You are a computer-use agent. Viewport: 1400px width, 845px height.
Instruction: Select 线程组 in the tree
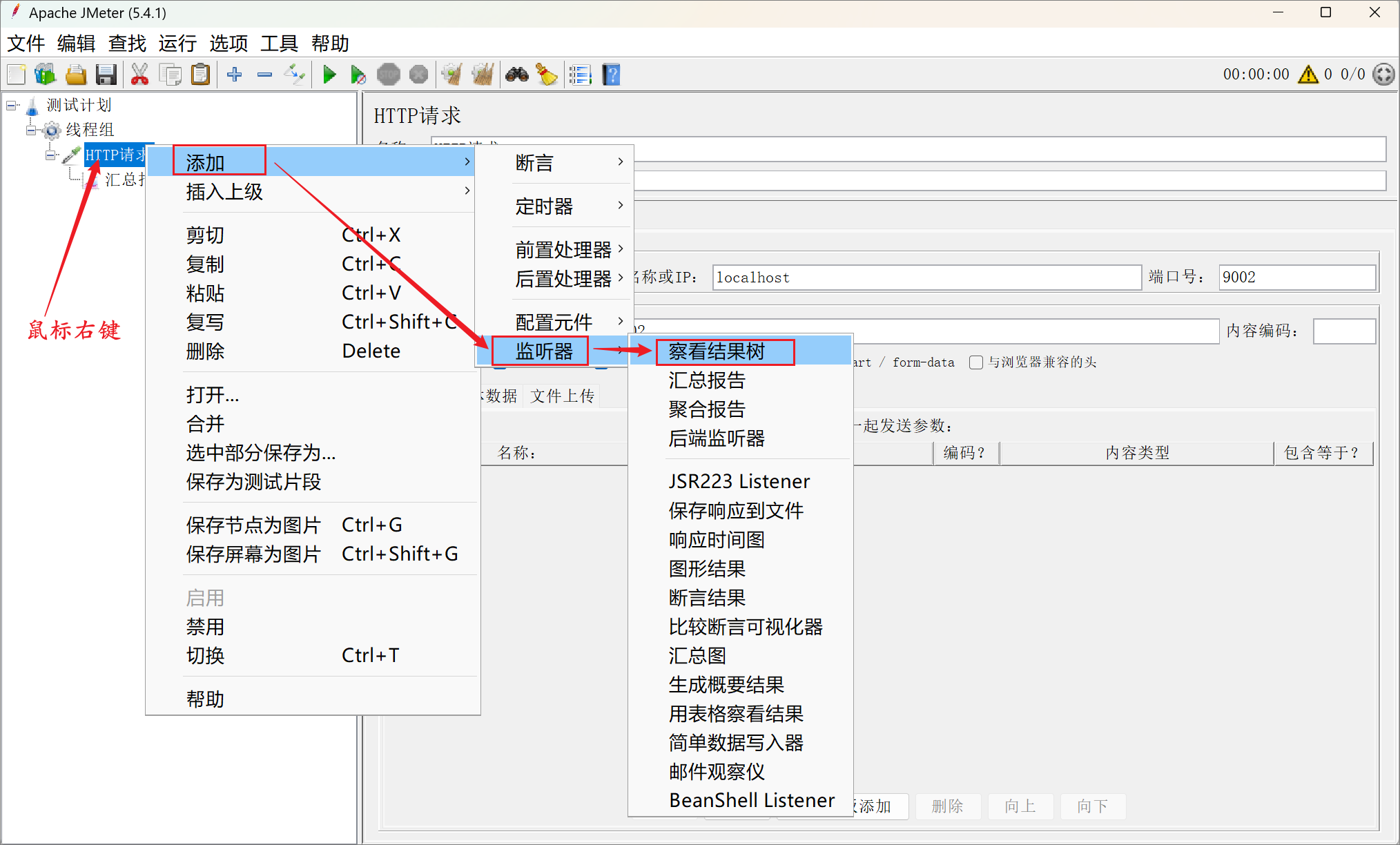click(x=90, y=130)
